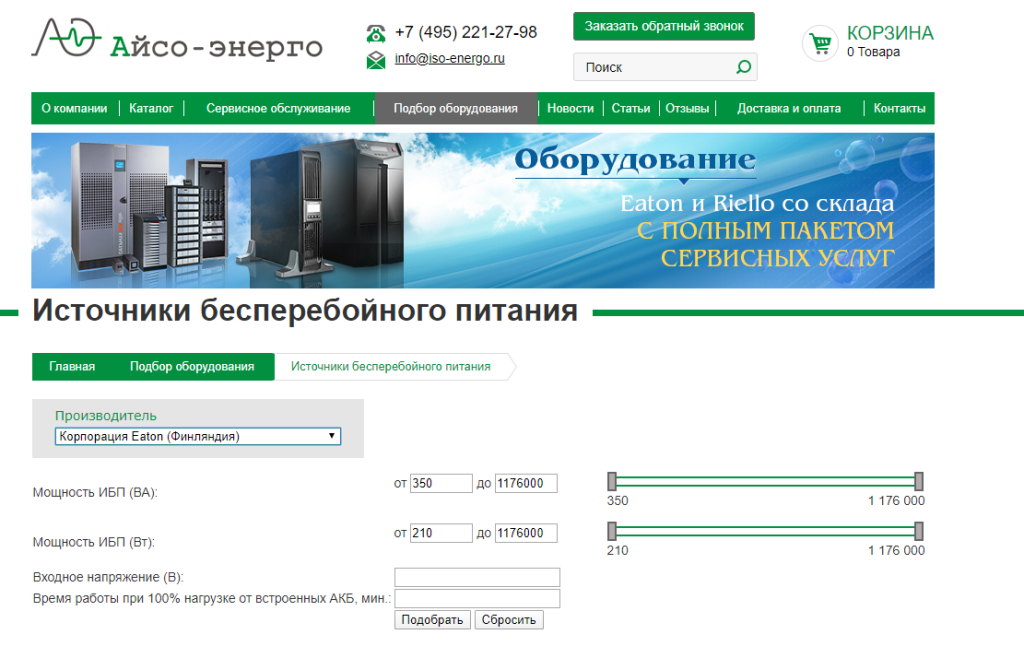Open Доставка и оплата menu item
Screen dimensions: 1024x658
[x=789, y=108]
